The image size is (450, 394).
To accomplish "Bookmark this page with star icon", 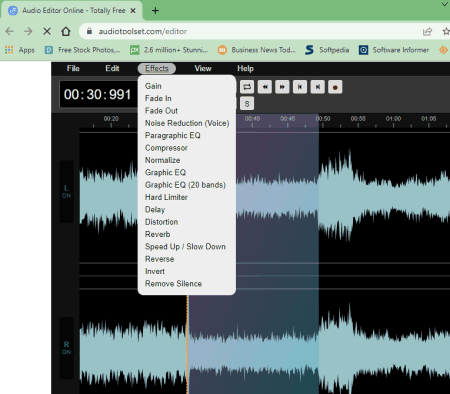I will pyautogui.click(x=446, y=31).
